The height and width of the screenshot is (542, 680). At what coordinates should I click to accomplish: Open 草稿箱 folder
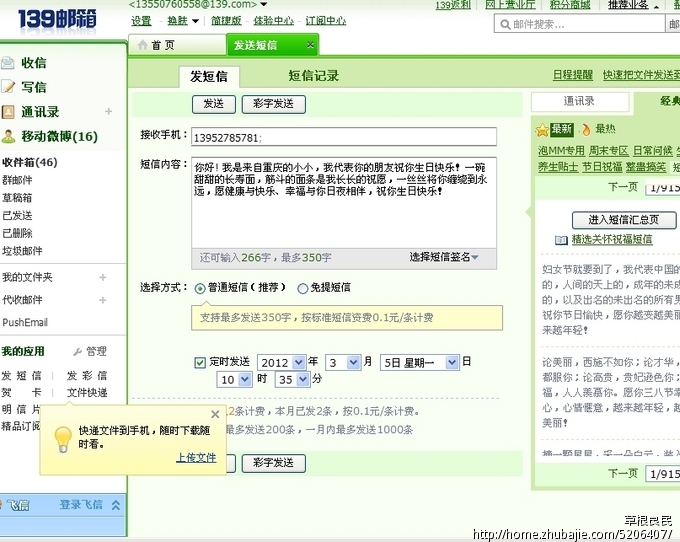tap(17, 198)
